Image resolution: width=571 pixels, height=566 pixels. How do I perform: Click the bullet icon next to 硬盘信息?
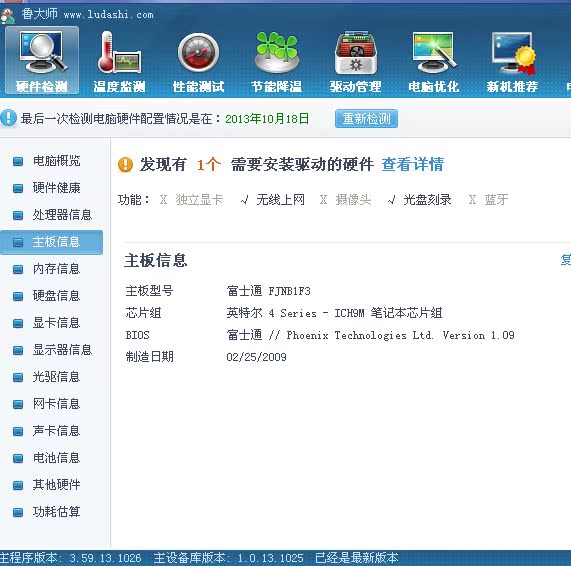(18, 296)
